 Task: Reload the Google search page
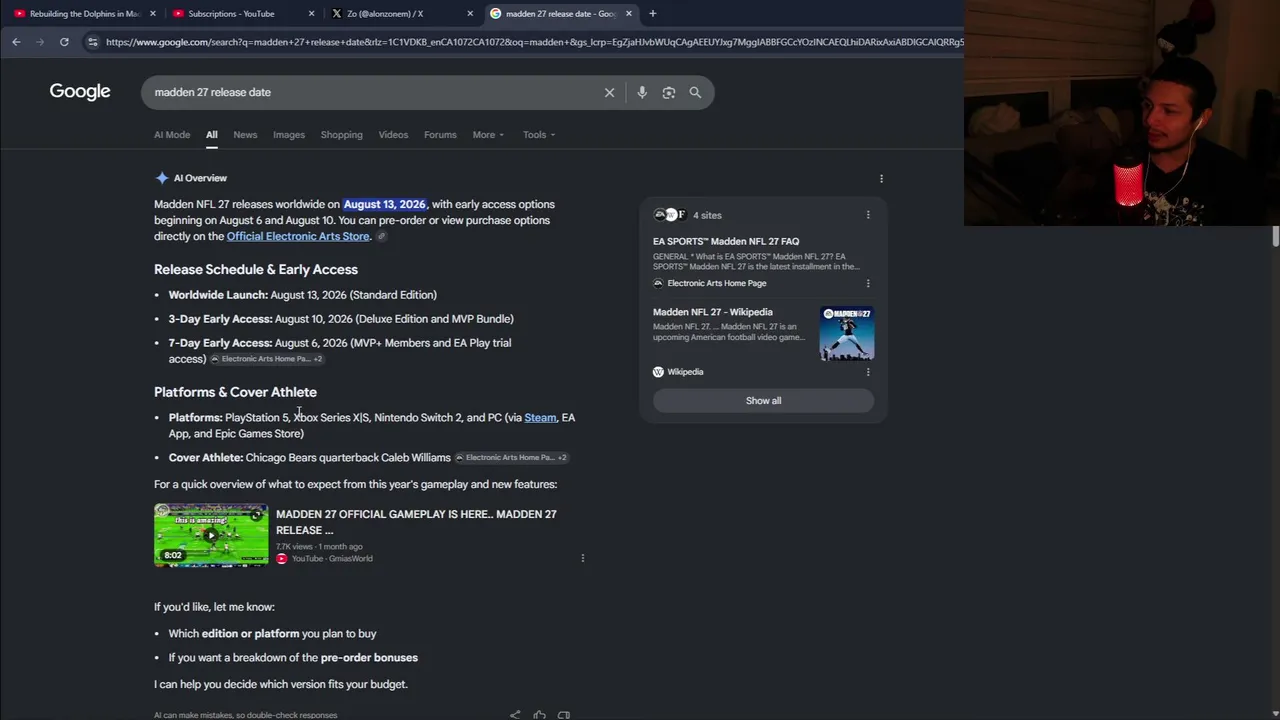(x=64, y=42)
